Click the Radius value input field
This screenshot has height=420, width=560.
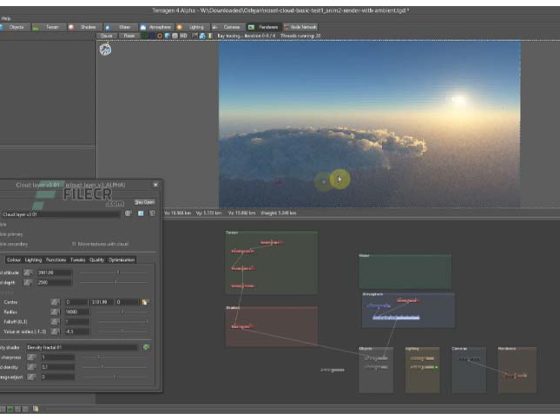click(x=76, y=312)
